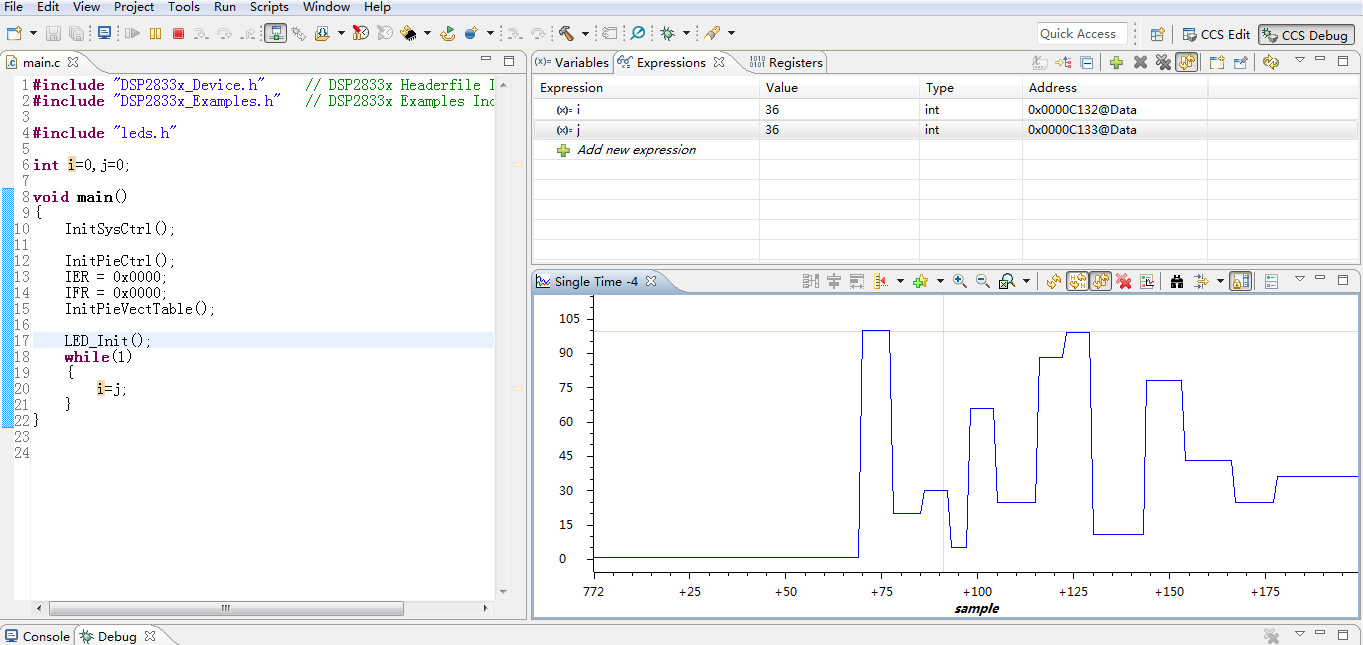Open the CPU Reset dropdown arrow

427,33
